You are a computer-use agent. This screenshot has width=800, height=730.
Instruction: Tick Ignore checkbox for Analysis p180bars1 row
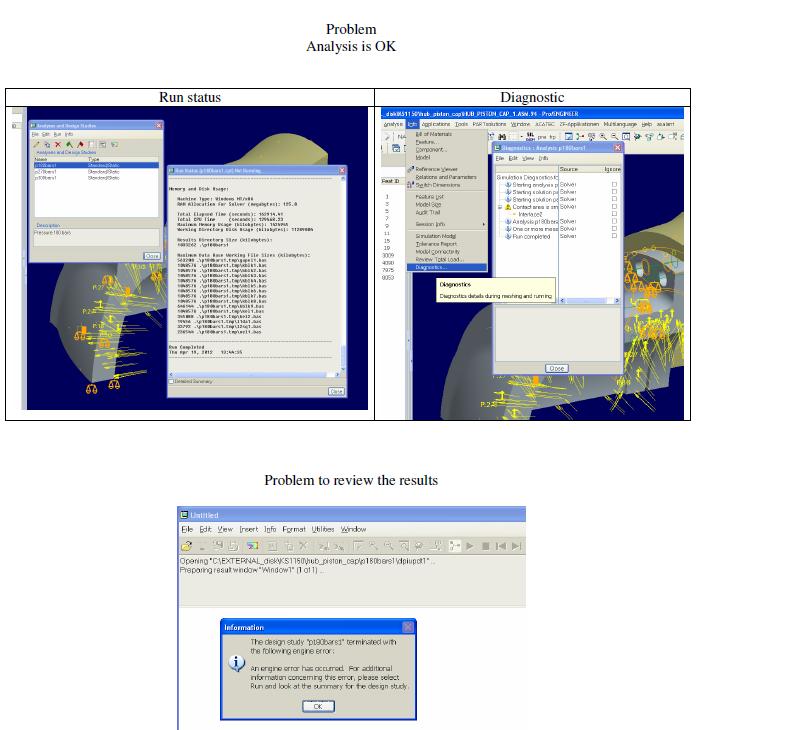click(614, 222)
